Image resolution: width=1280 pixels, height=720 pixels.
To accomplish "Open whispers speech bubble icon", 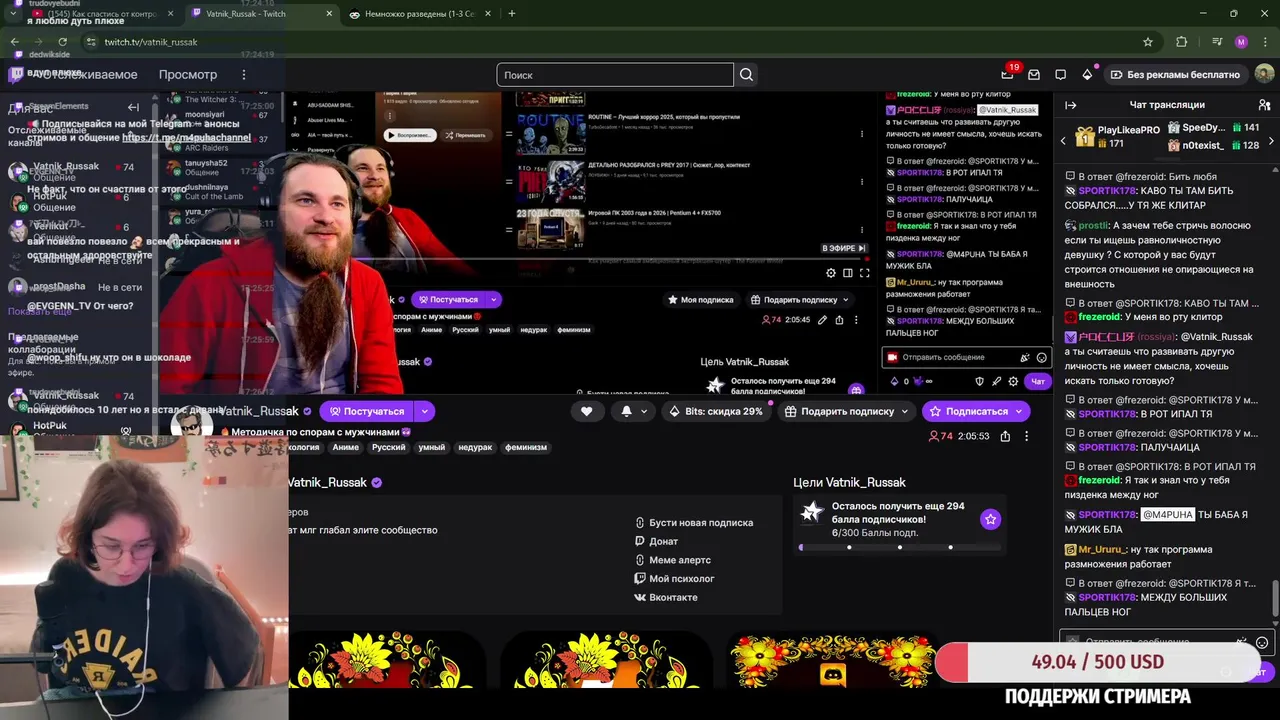I will click(x=1060, y=75).
